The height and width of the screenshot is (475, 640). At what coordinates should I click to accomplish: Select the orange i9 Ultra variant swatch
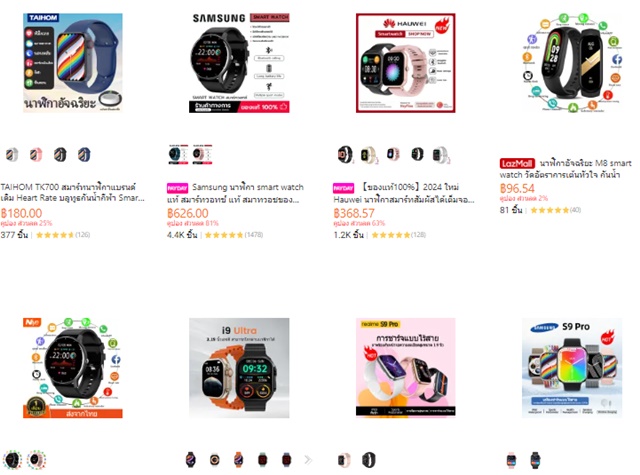239,460
